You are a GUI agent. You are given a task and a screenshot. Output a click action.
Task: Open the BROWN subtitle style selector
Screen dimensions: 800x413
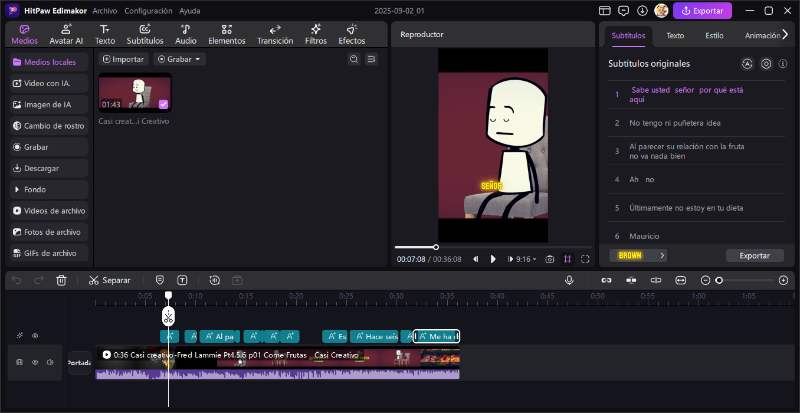[638, 255]
